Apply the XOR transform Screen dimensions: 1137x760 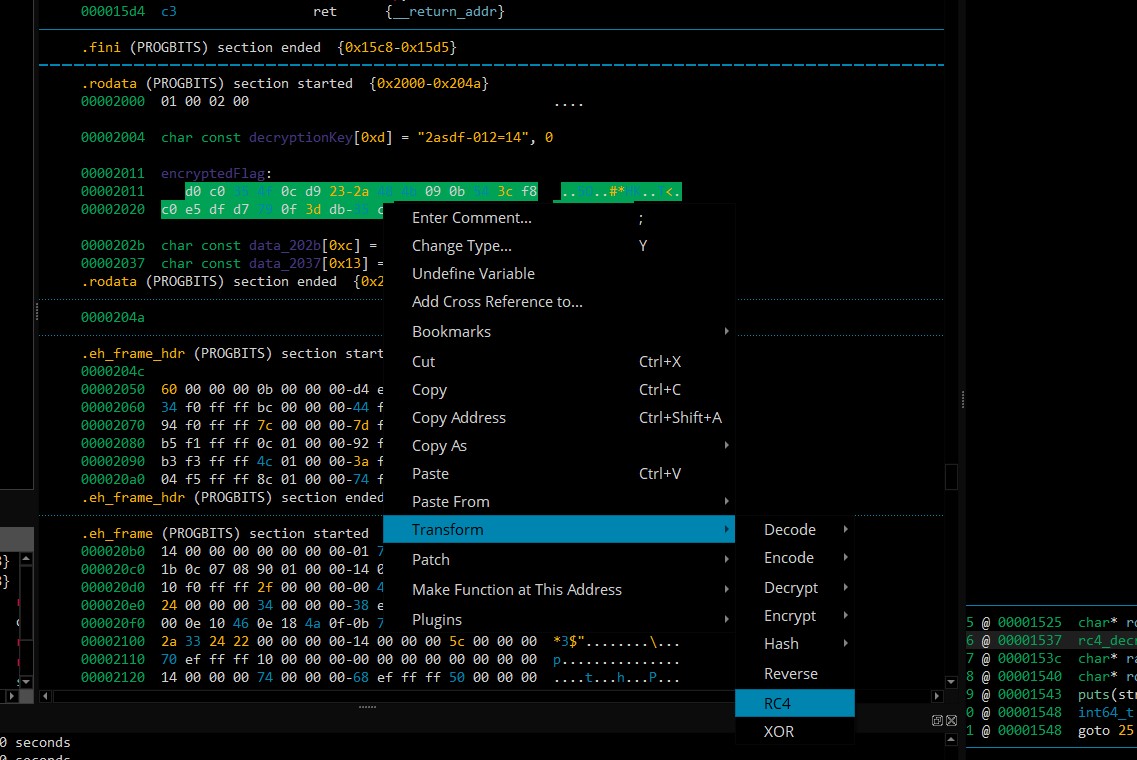pos(795,732)
